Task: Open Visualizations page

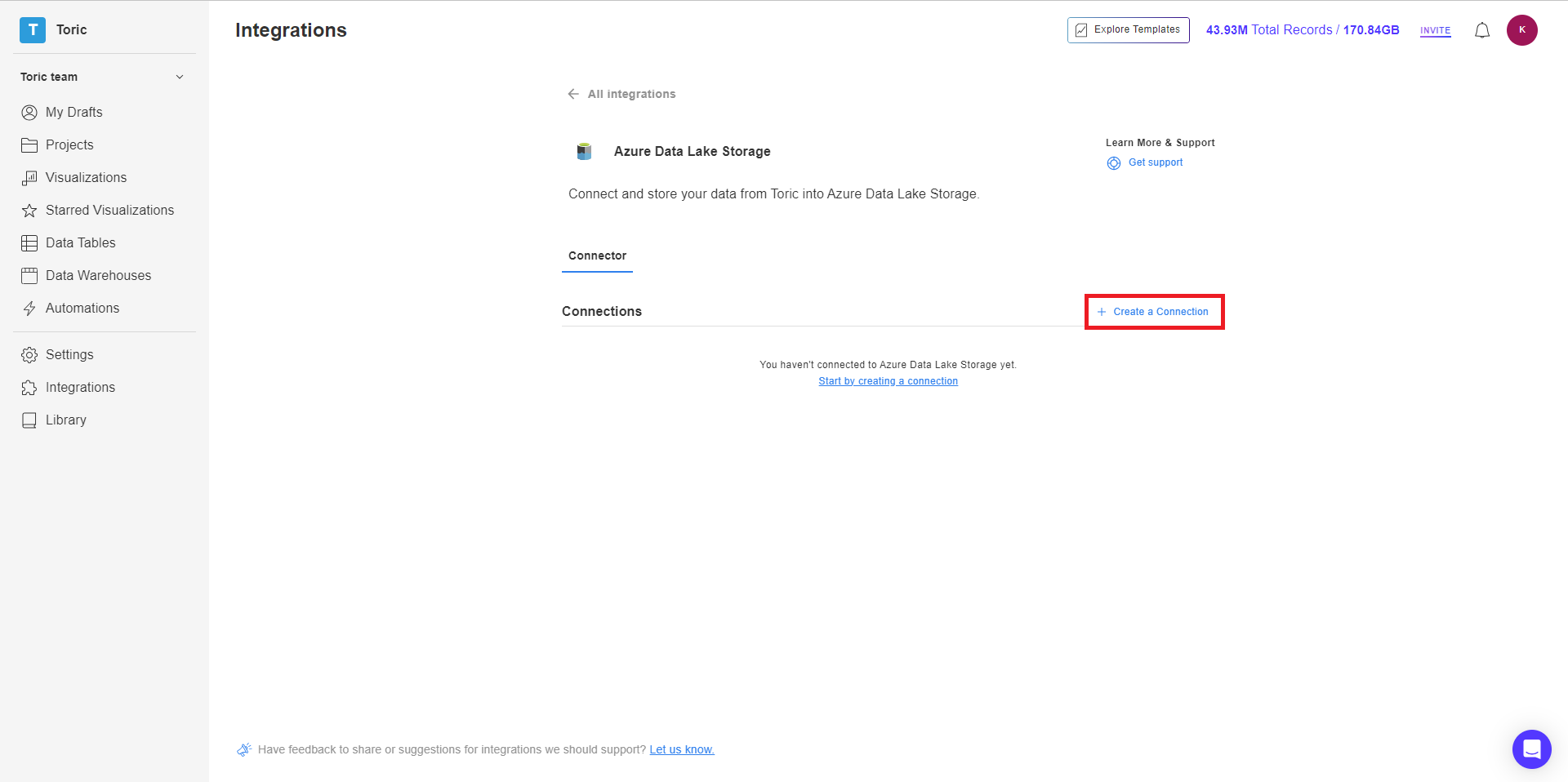Action: click(86, 177)
